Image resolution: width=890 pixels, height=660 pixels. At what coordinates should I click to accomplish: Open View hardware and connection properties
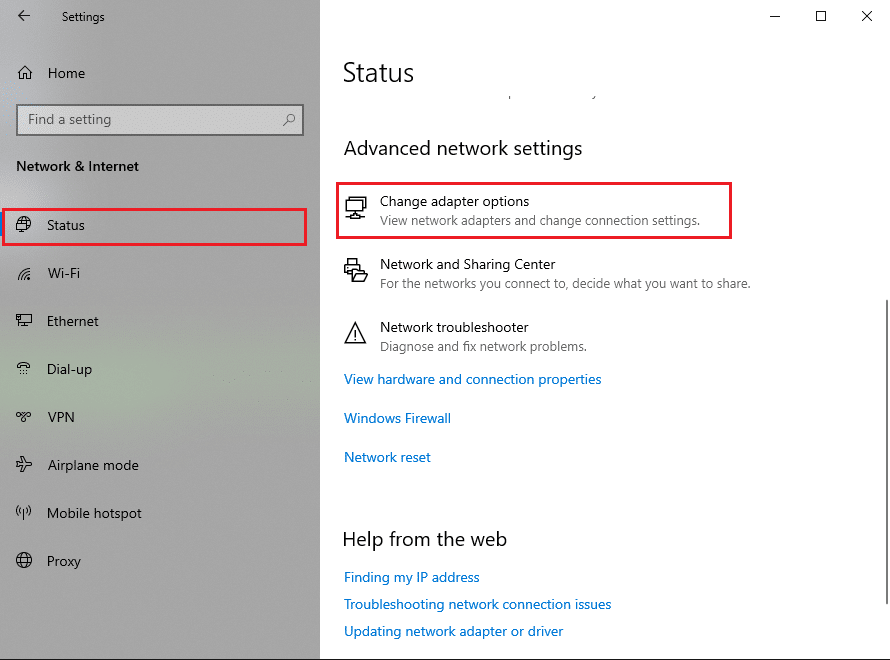472,380
